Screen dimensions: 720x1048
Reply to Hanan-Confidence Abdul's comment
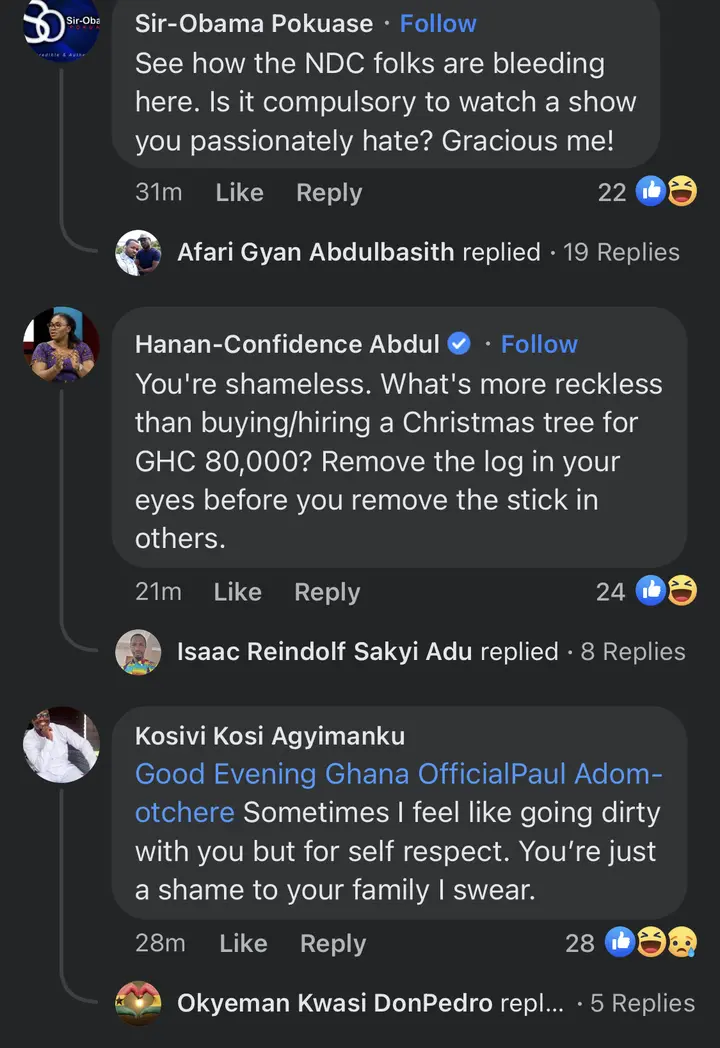[327, 592]
